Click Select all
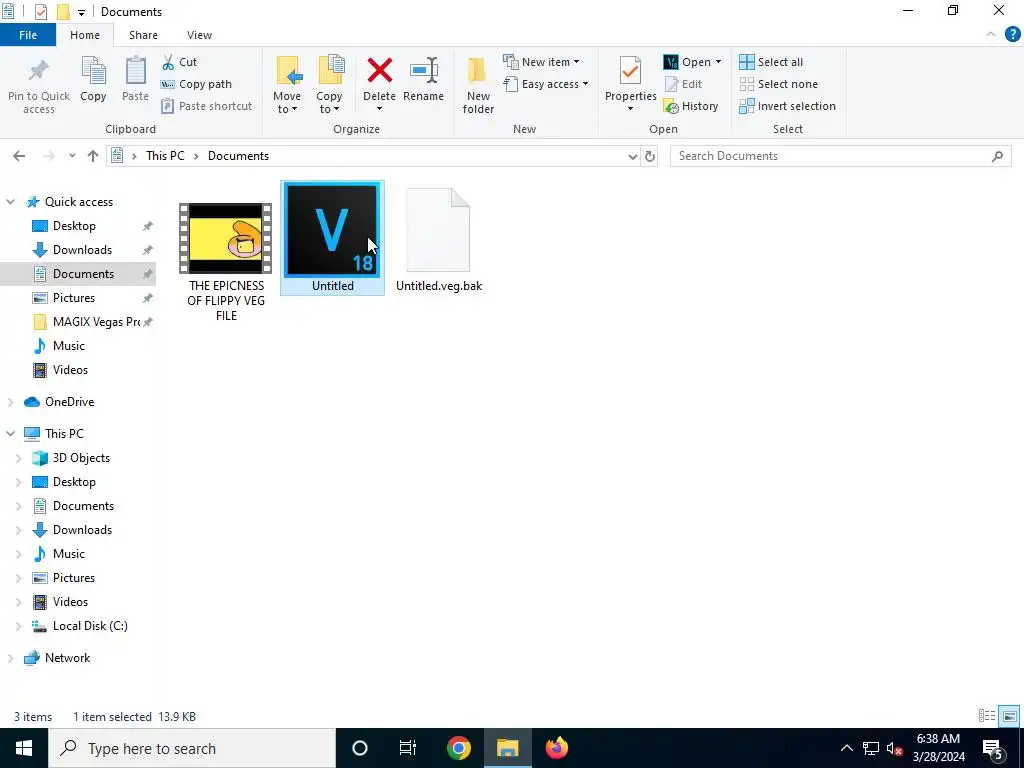Image resolution: width=1024 pixels, height=768 pixels. tap(771, 62)
